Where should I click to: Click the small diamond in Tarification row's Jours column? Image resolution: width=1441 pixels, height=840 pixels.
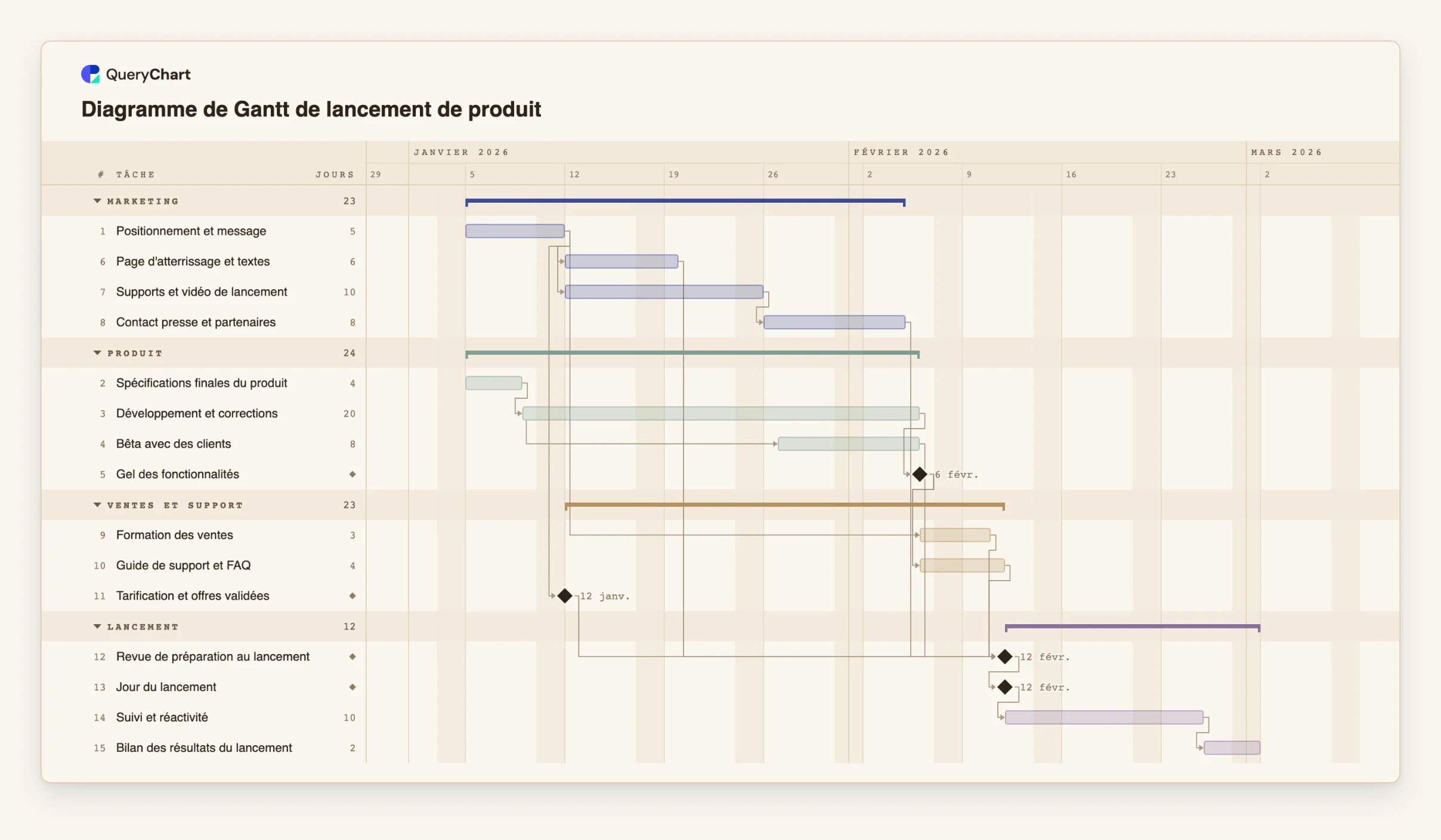[352, 596]
